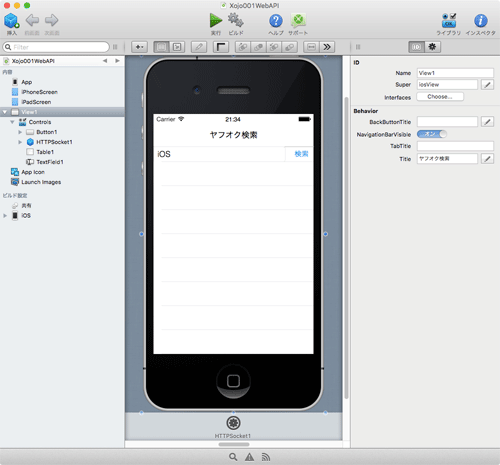
Task: Click the layout editor horizontal scrollbar
Action: (x=234, y=444)
